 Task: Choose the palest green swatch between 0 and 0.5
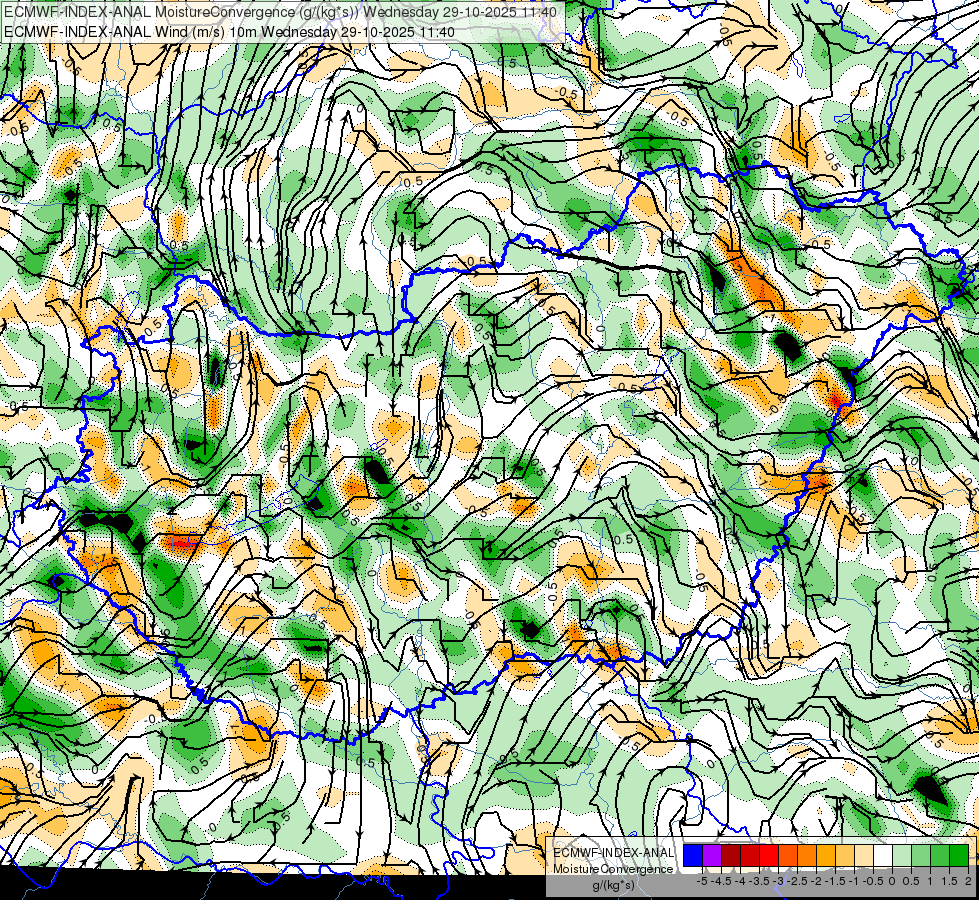[902, 855]
